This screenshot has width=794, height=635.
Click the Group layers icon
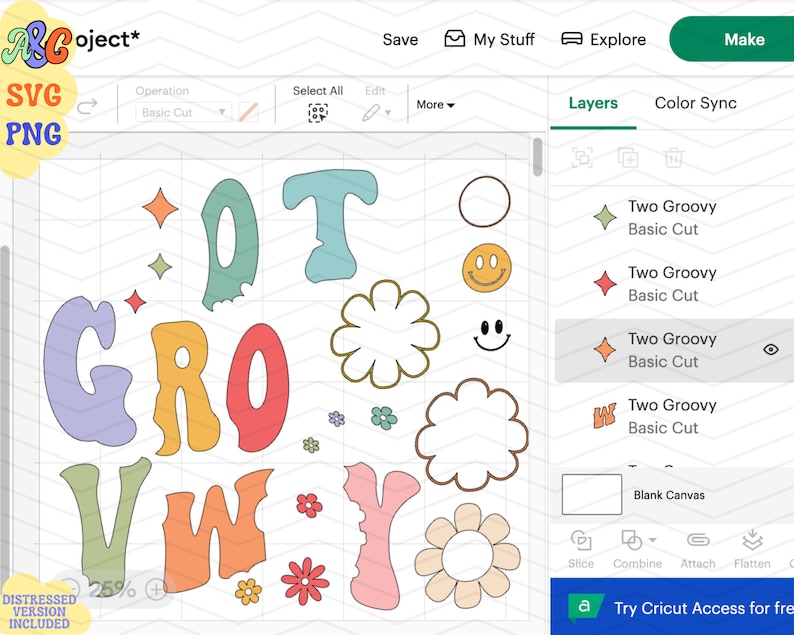(582, 158)
